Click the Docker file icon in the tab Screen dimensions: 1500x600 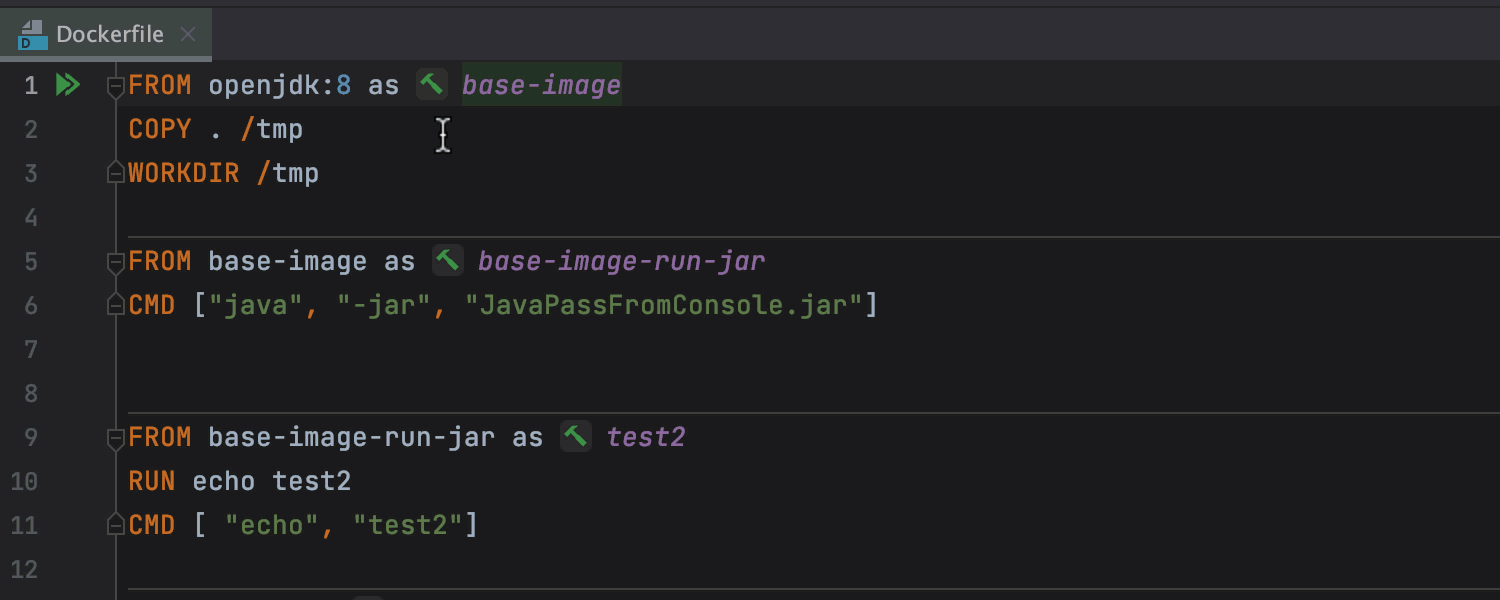33,35
